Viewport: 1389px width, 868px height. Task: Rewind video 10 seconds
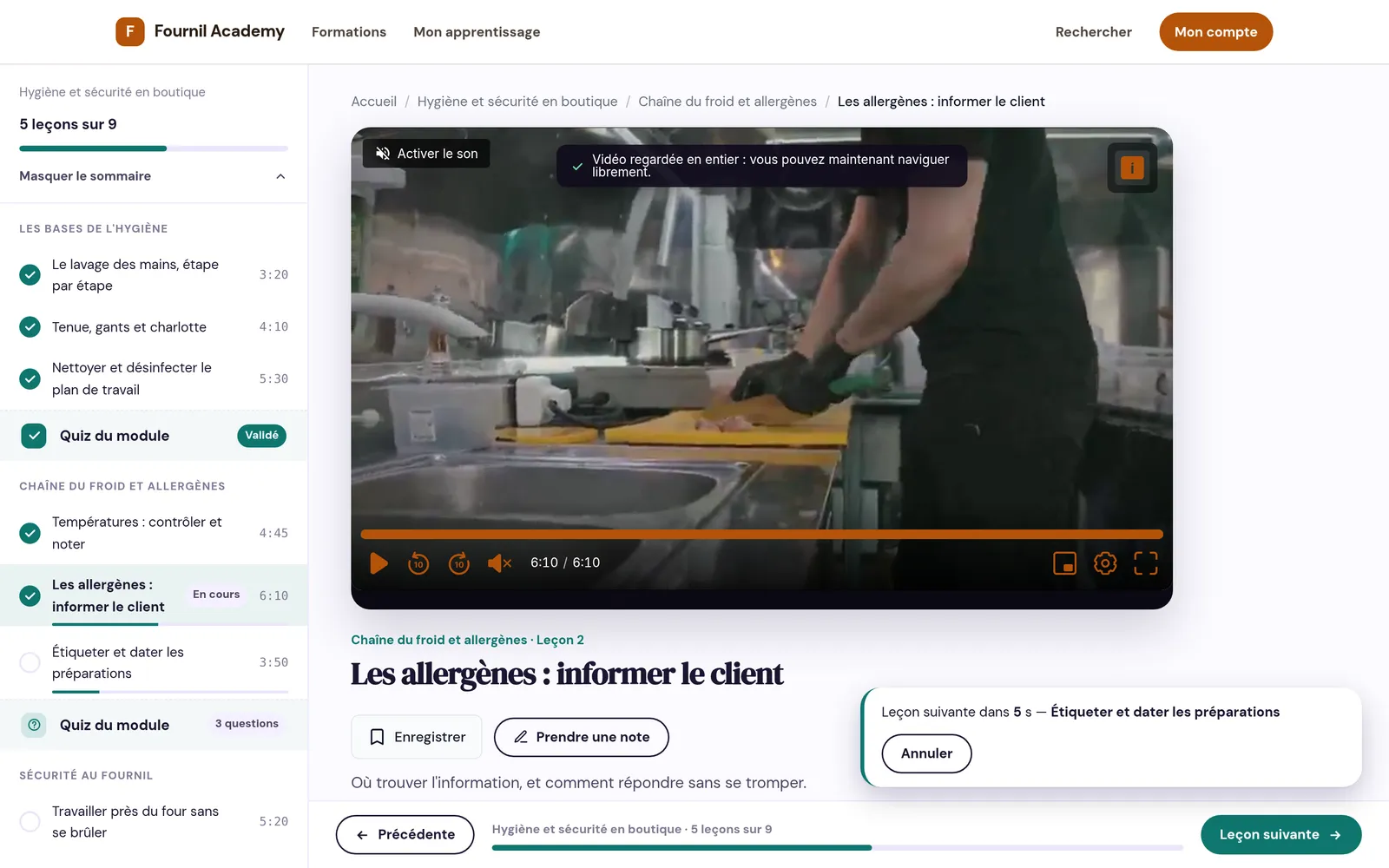[x=418, y=563]
